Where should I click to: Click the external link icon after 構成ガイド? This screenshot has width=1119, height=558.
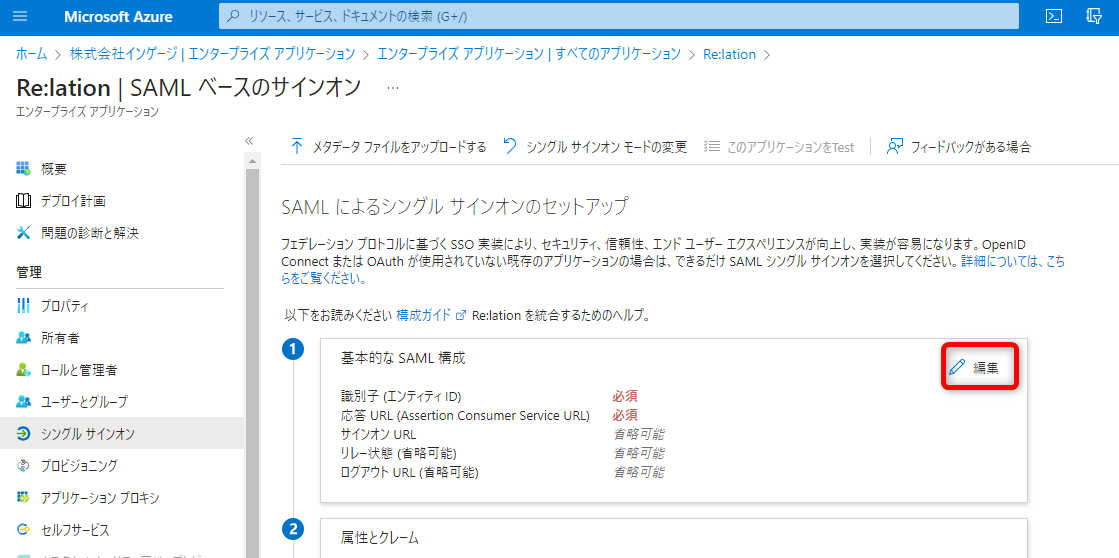pos(461,315)
